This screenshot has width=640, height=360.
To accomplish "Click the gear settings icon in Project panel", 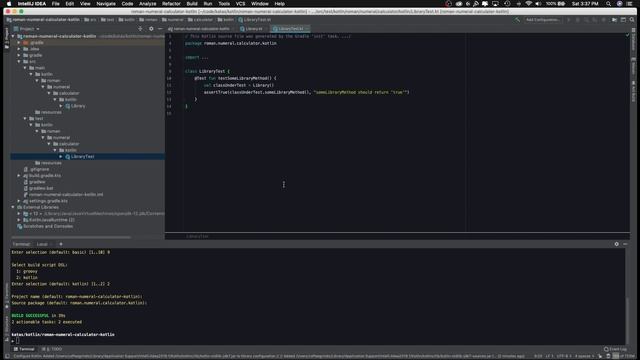I will click(151, 29).
